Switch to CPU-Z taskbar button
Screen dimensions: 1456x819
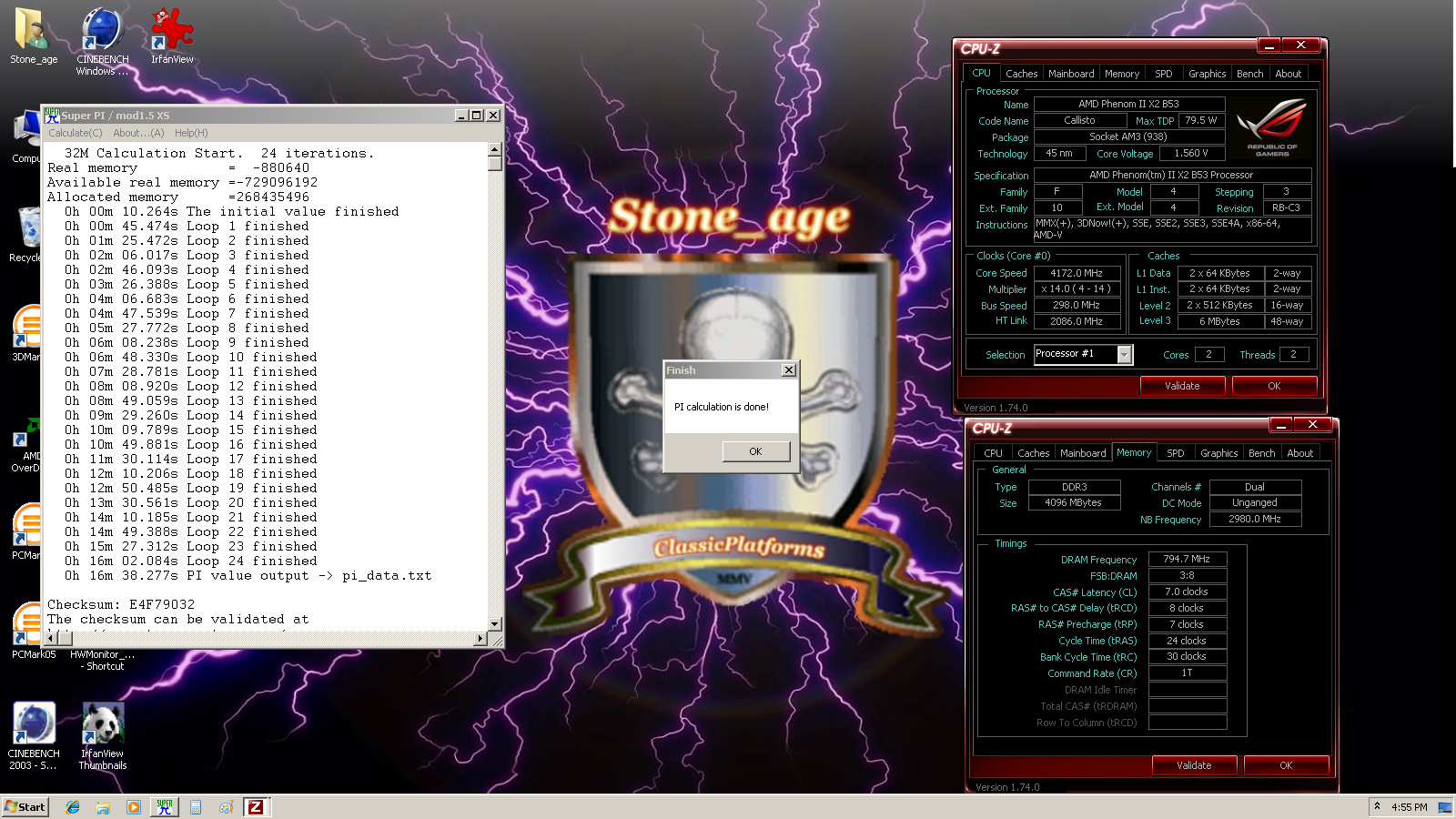256,807
